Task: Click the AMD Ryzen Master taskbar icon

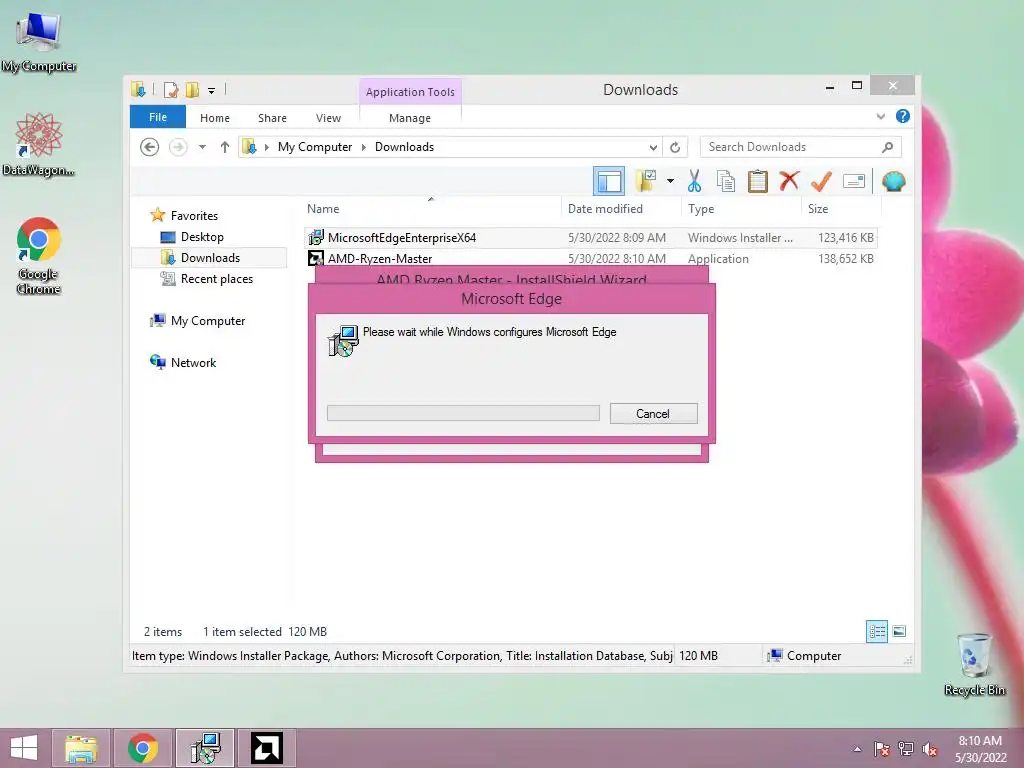Action: pyautogui.click(x=266, y=748)
